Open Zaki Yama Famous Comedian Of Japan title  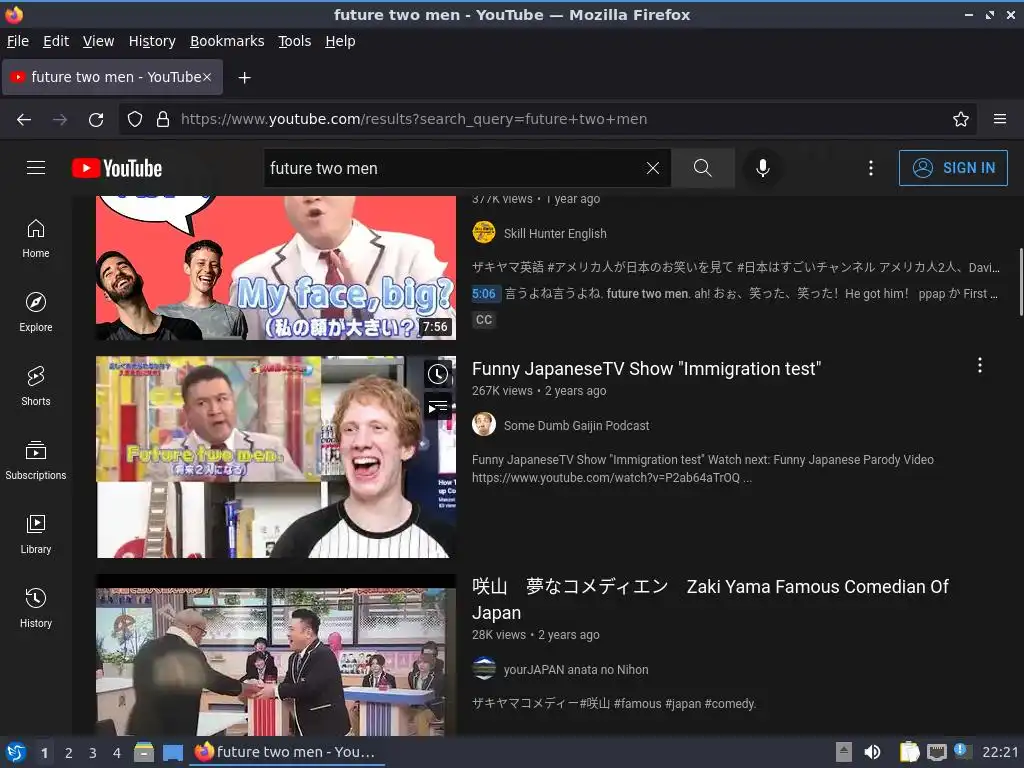(x=711, y=600)
